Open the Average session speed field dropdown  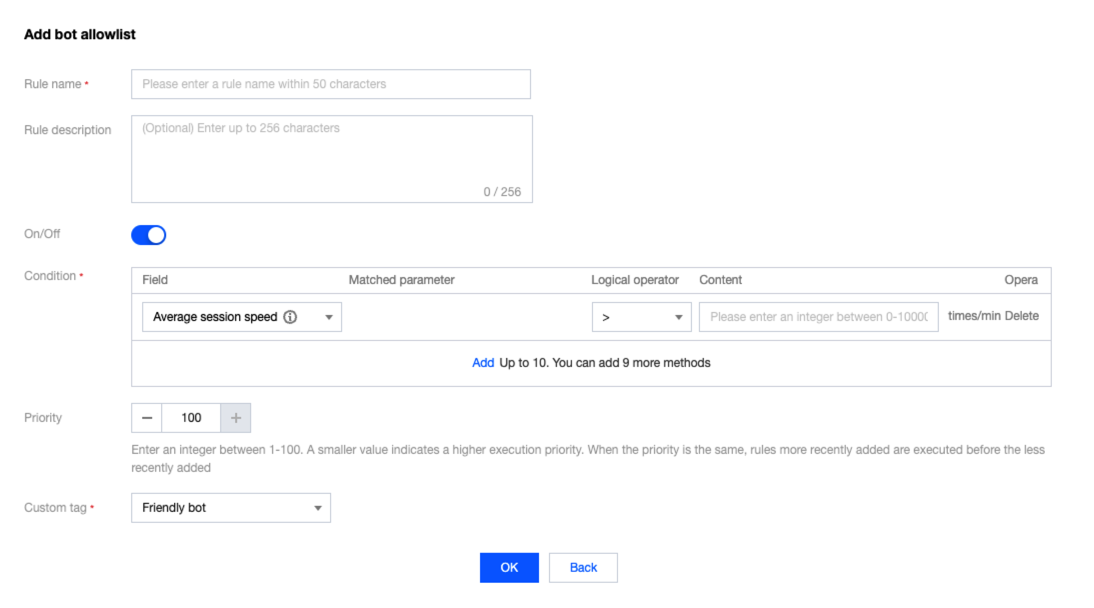(x=241, y=317)
